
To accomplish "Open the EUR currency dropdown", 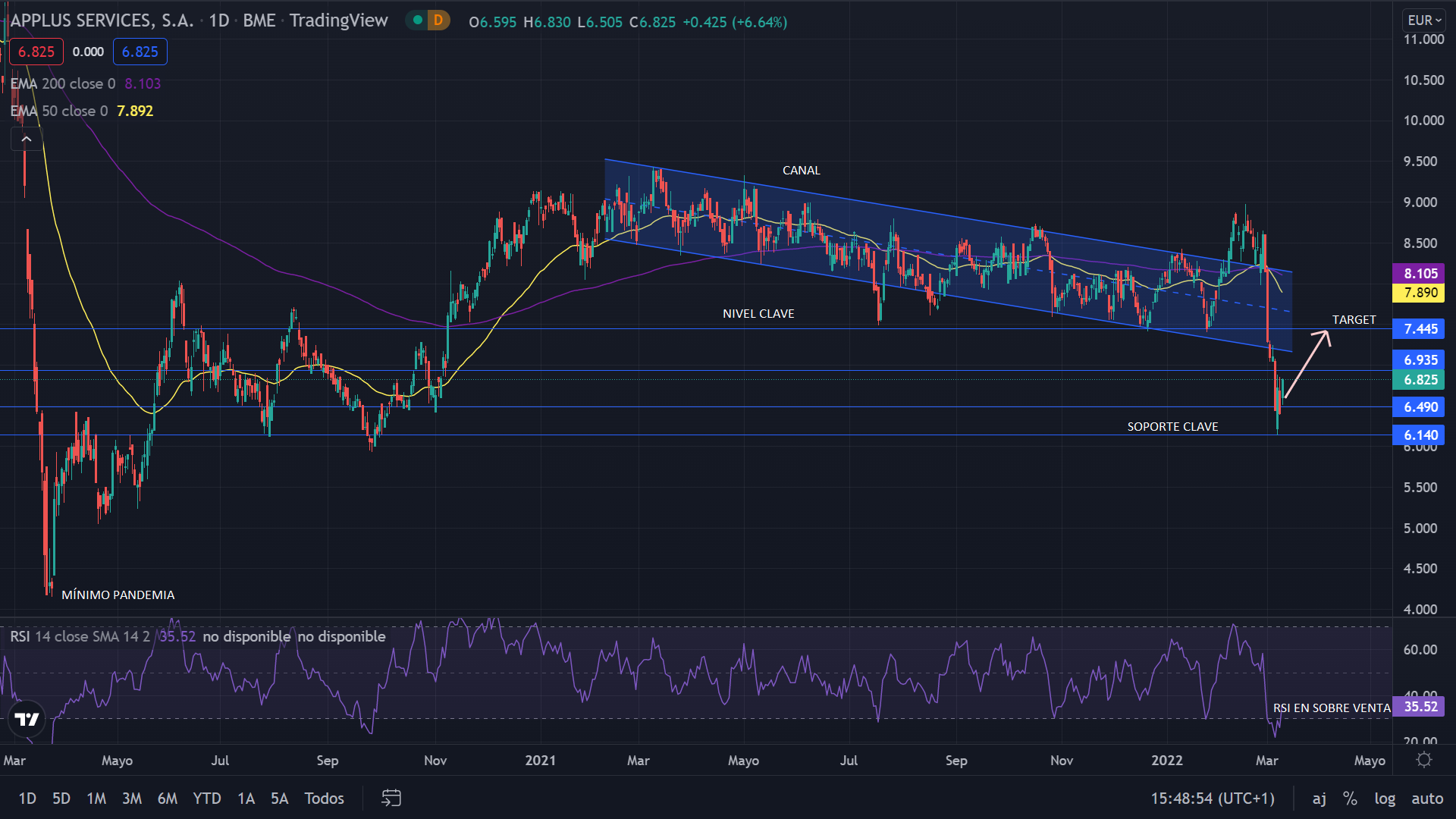I will pyautogui.click(x=1424, y=20).
